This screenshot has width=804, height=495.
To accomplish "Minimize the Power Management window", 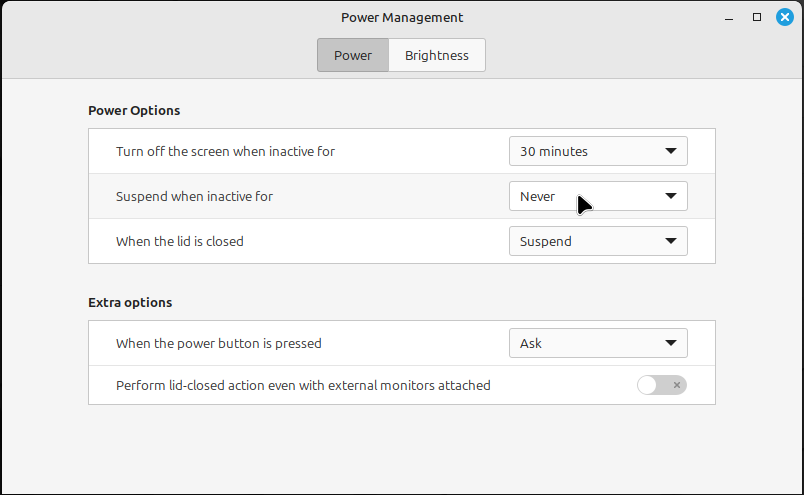I will point(730,17).
